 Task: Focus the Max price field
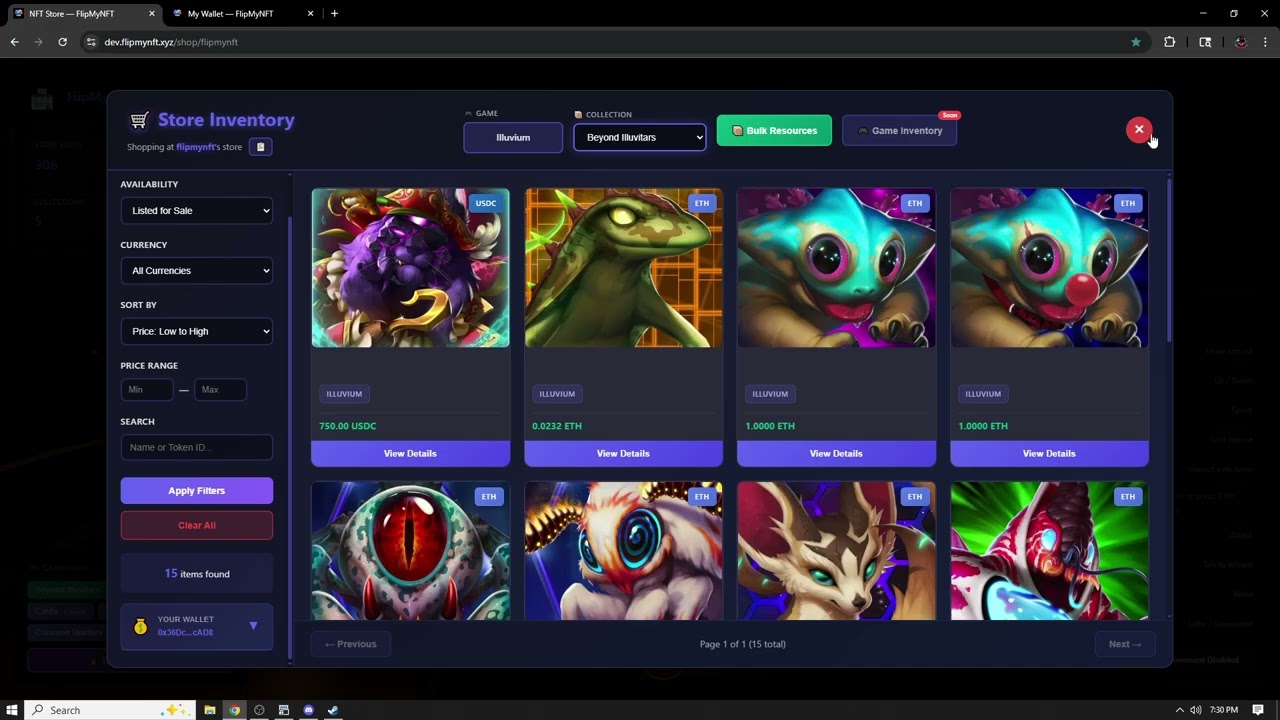pos(220,390)
